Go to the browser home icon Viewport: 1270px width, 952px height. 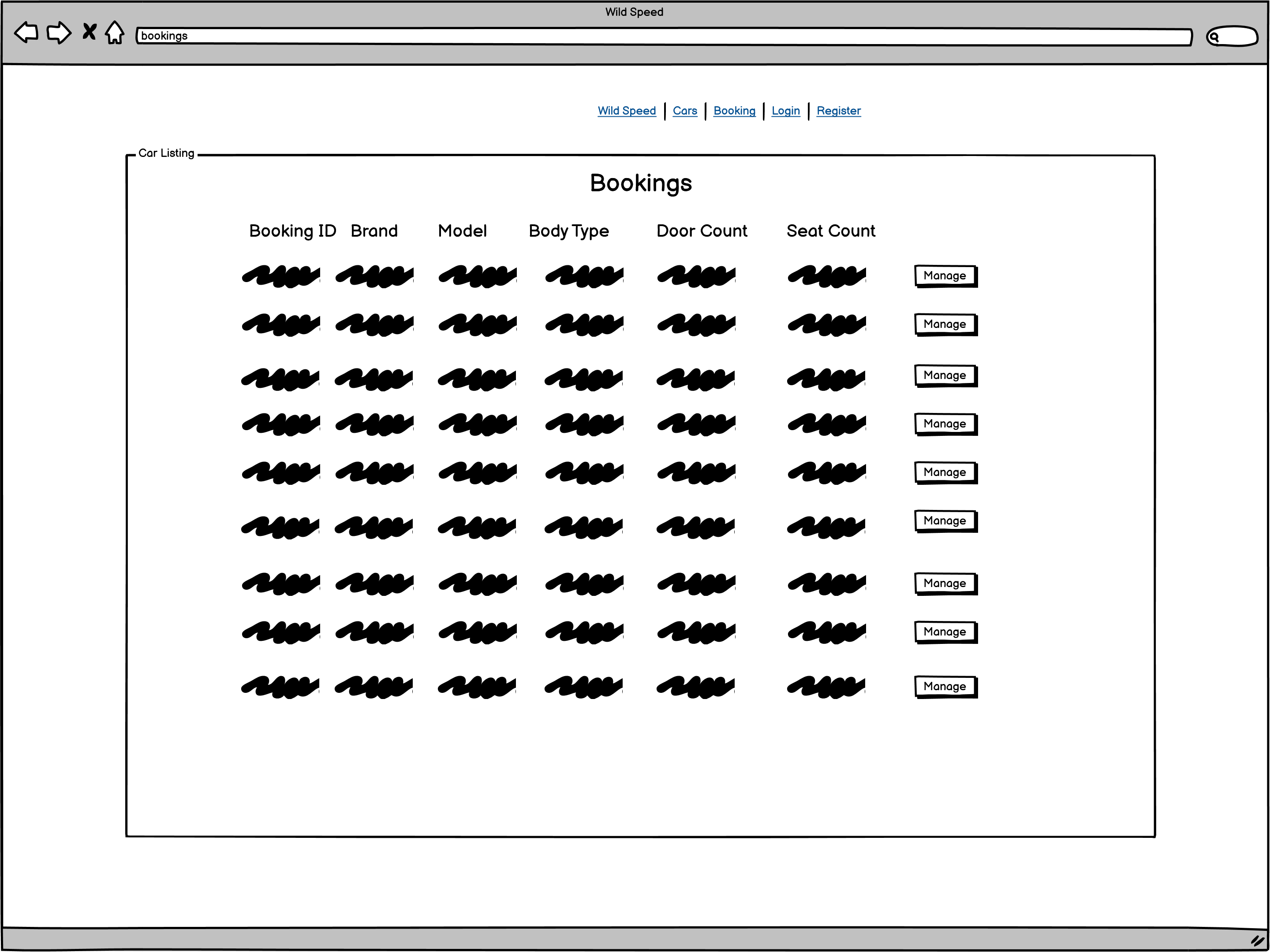point(115,33)
